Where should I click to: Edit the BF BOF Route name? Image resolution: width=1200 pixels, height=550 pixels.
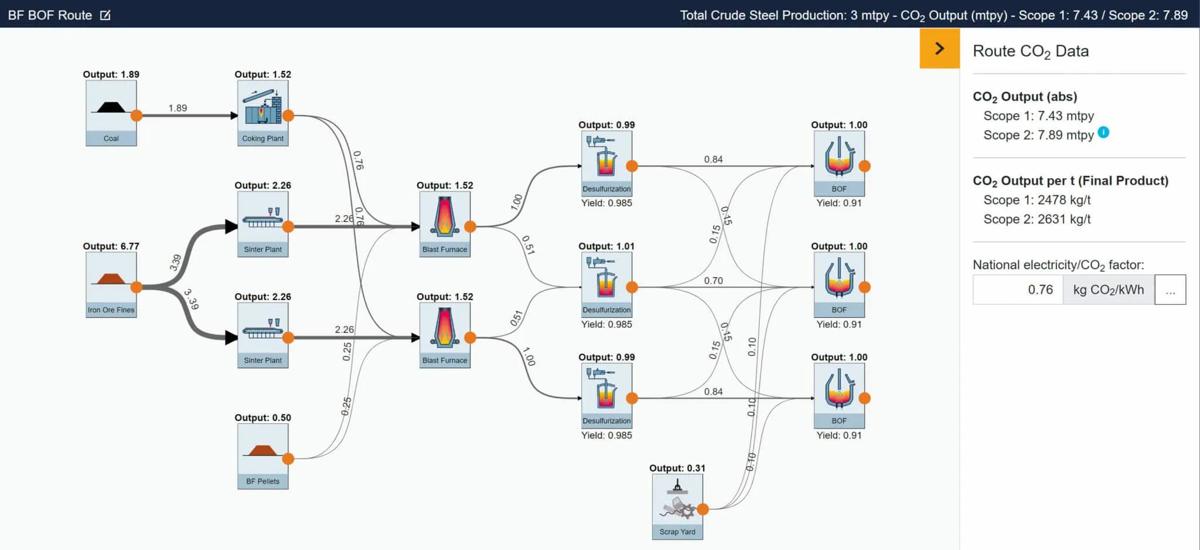pos(106,16)
